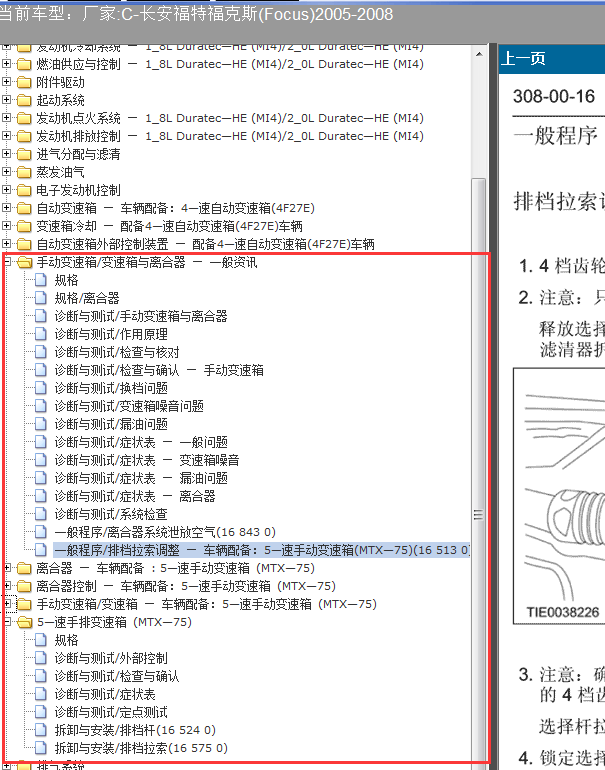
Task: Expand the 起动系统 folder node
Action: (x=6, y=100)
